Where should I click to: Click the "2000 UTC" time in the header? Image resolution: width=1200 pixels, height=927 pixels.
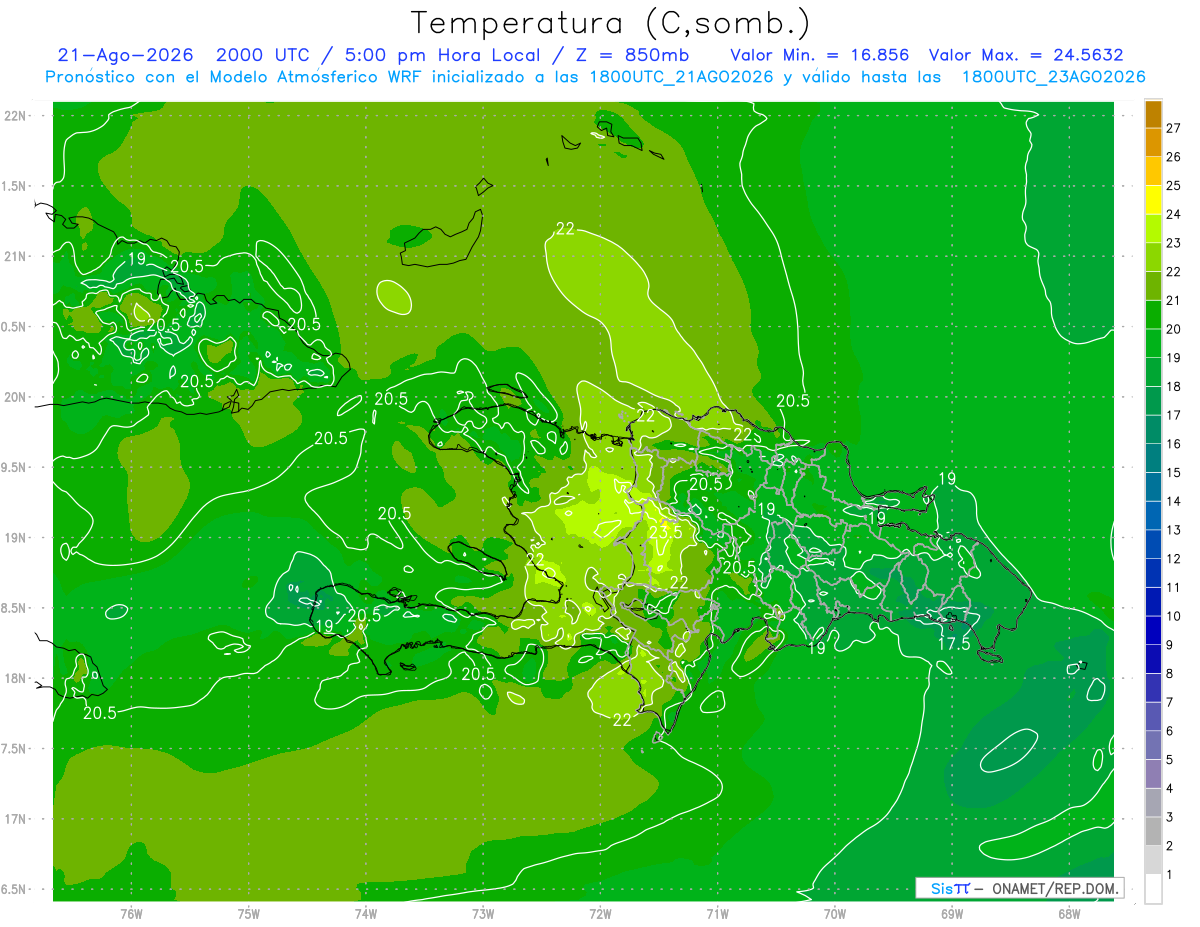261,55
